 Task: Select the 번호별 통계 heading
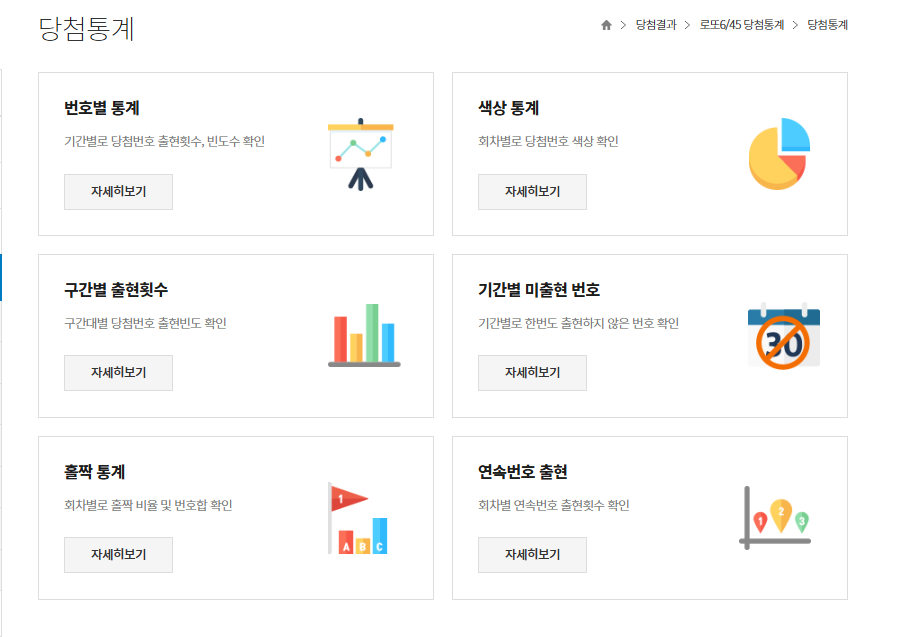102,108
